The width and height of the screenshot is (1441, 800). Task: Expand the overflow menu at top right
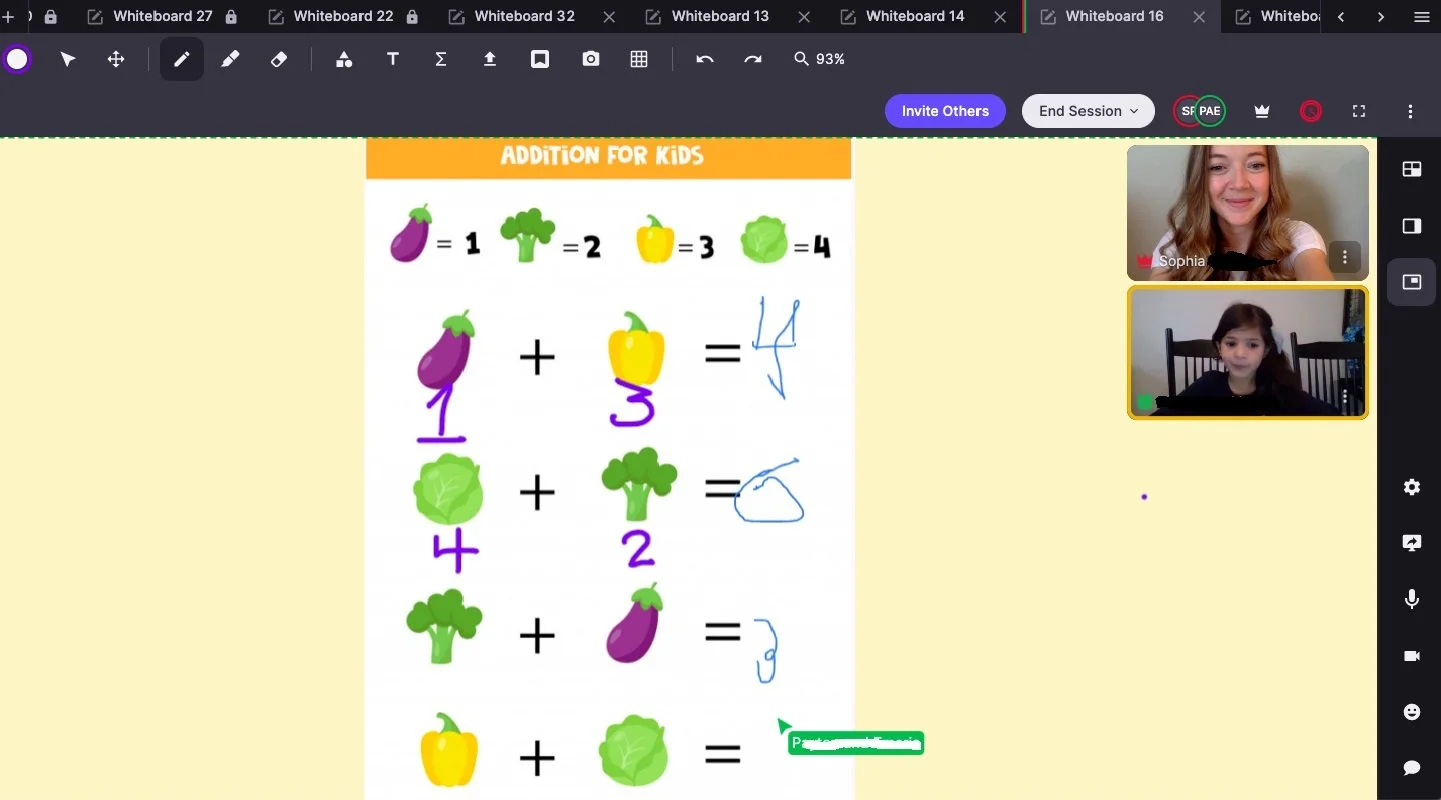pos(1410,111)
